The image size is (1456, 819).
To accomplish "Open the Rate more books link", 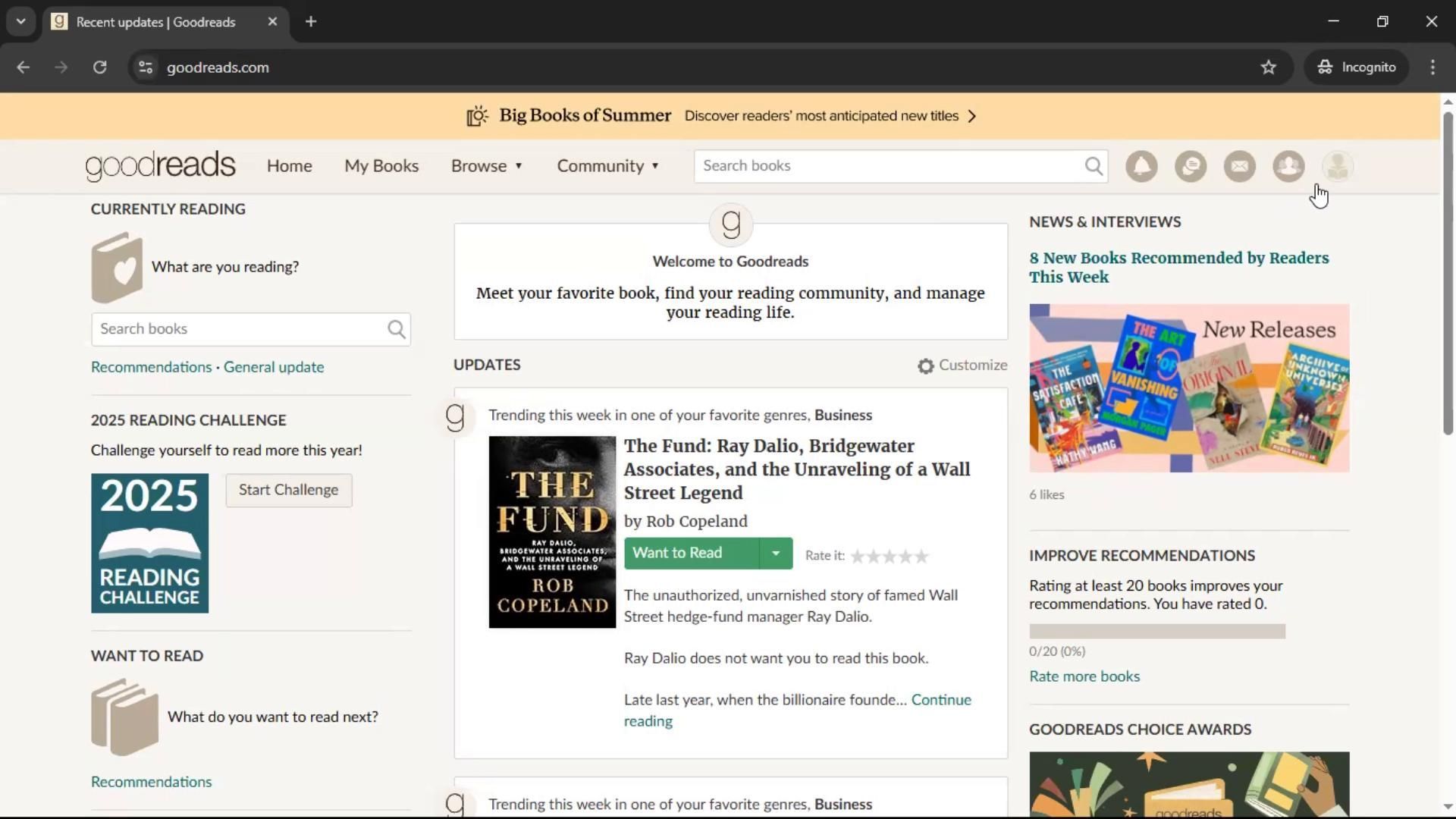I will [1084, 676].
